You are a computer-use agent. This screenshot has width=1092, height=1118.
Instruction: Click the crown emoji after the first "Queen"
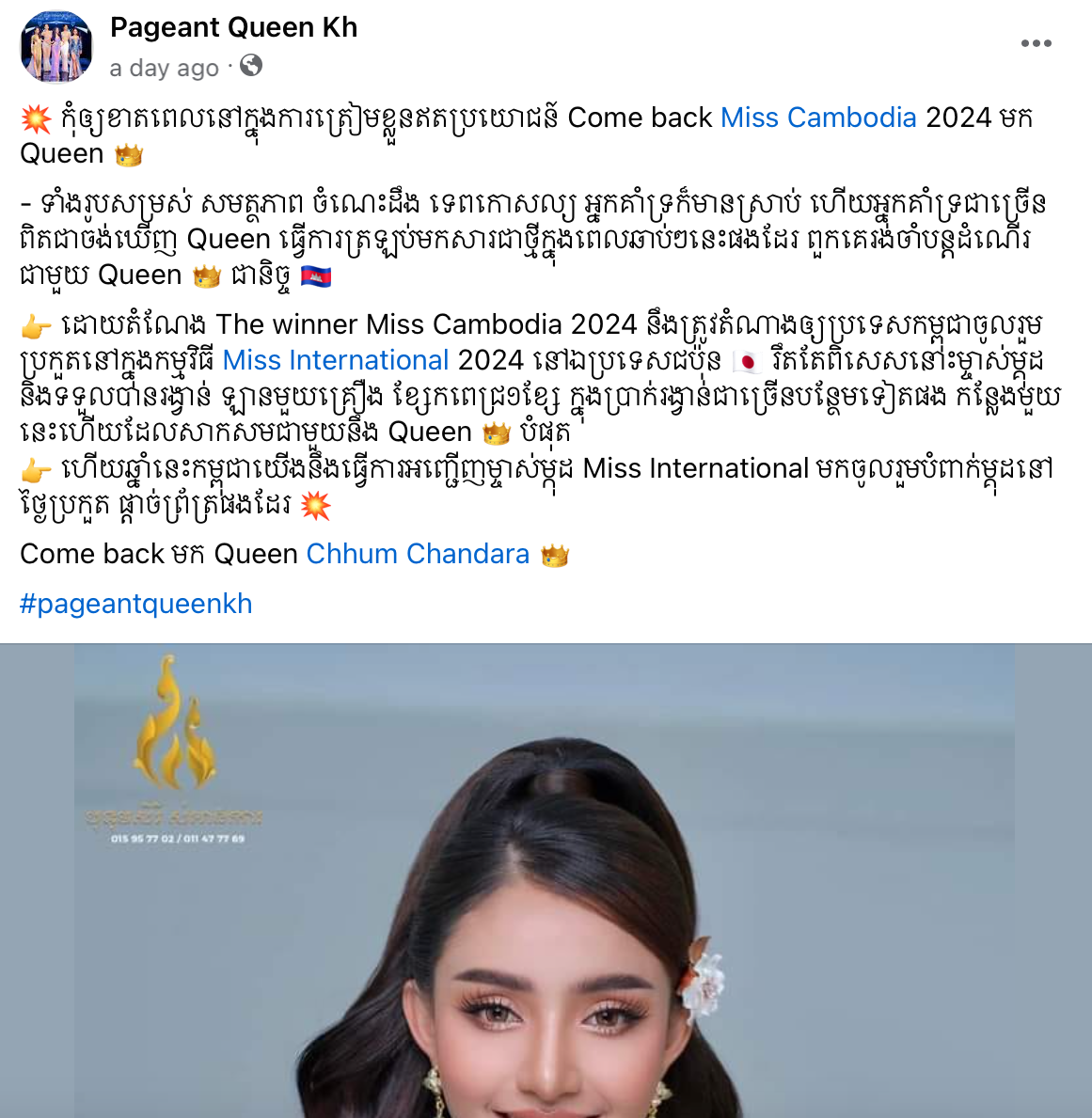pyautogui.click(x=129, y=155)
